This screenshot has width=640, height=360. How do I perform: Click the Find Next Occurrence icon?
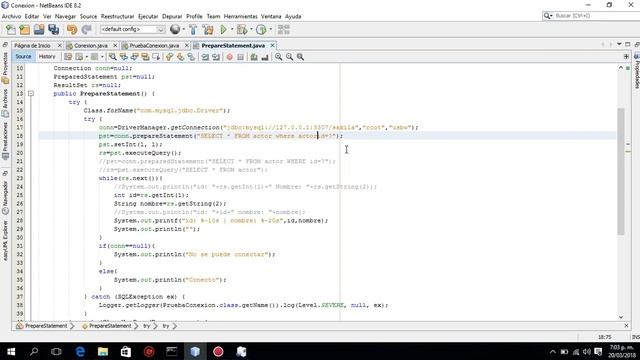[x=134, y=57]
